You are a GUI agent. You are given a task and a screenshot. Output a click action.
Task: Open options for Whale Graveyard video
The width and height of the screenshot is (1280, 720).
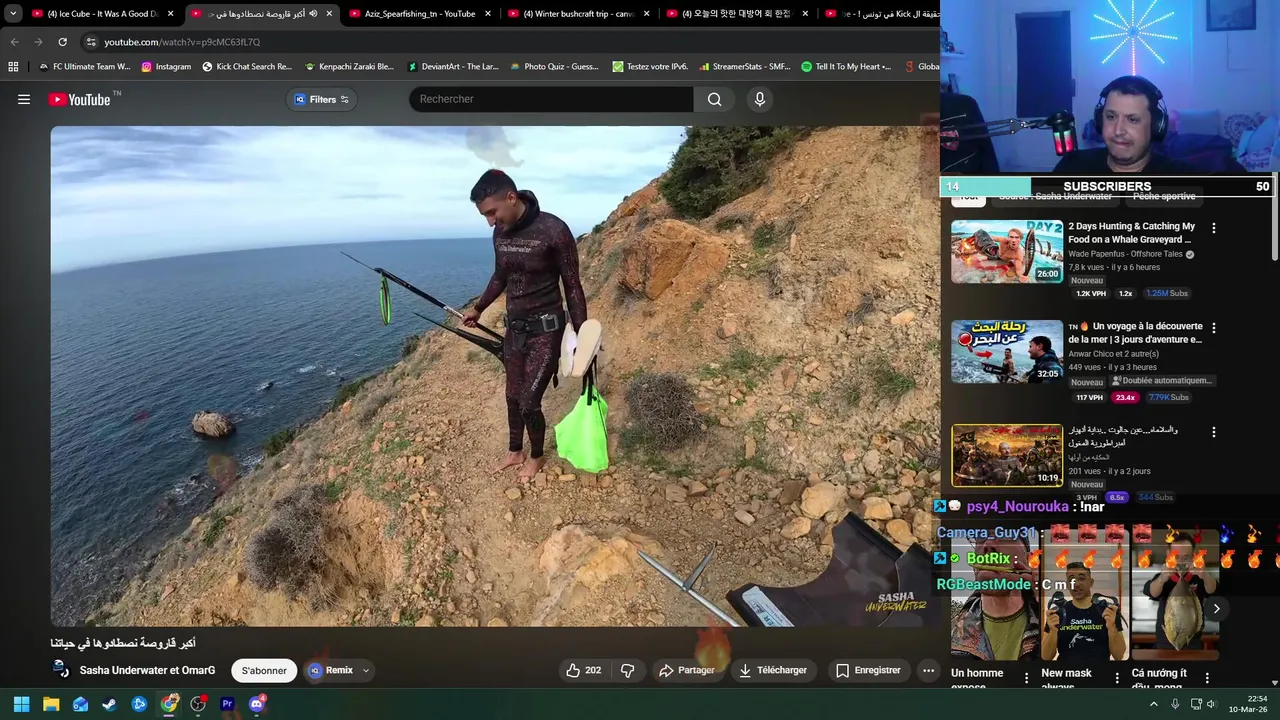(1214, 228)
